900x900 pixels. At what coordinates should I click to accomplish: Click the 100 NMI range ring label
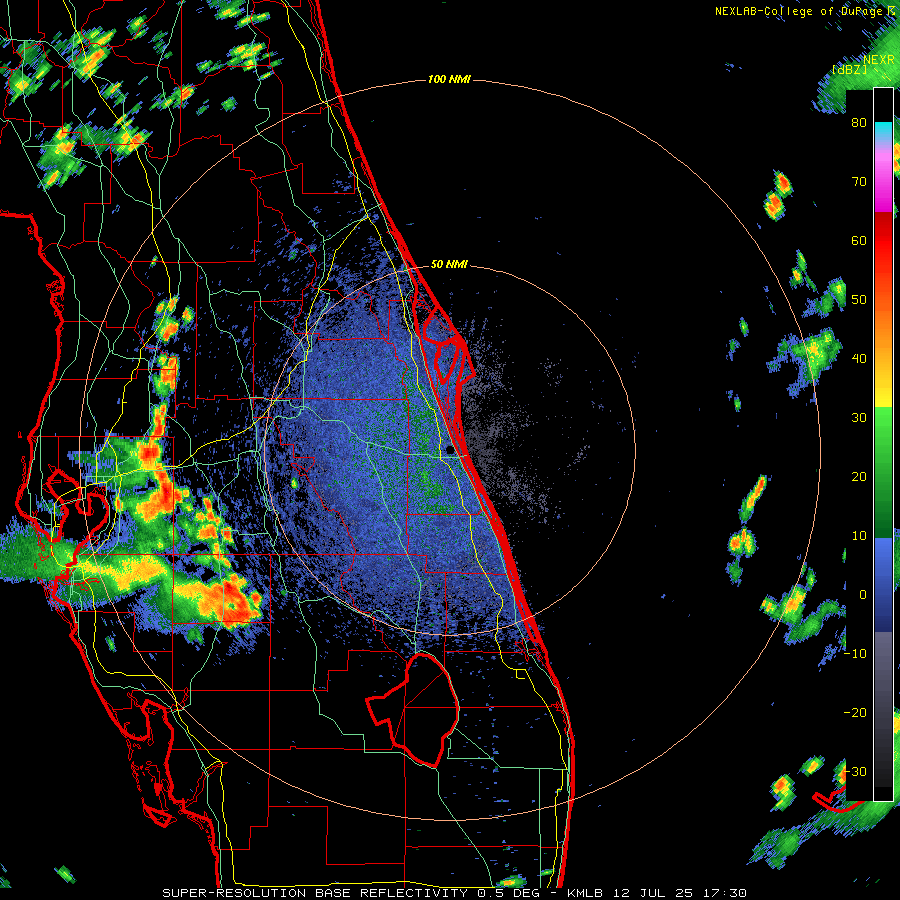pyautogui.click(x=449, y=79)
